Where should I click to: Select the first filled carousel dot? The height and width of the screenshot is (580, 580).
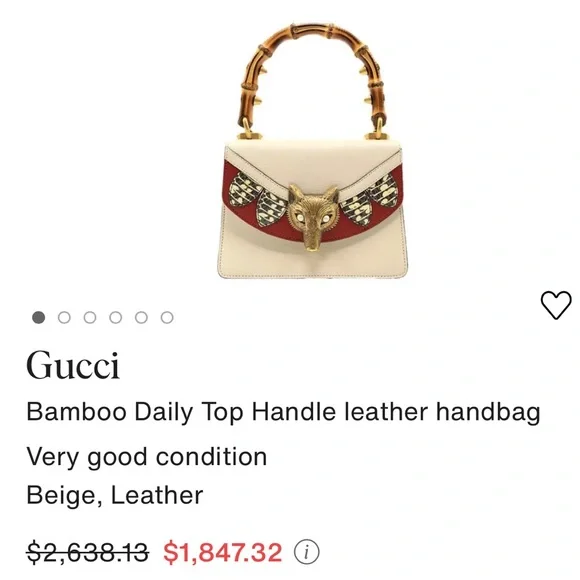[x=38, y=317]
